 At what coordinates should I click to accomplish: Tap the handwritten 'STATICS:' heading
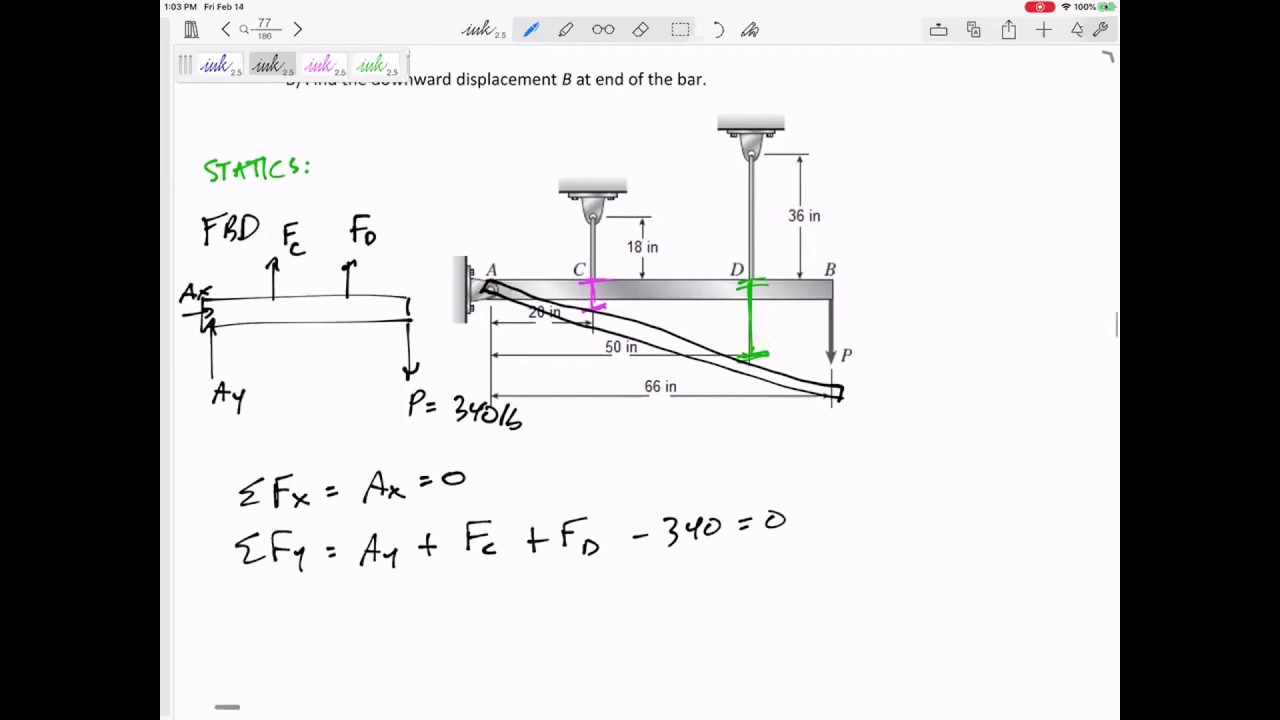click(x=257, y=169)
